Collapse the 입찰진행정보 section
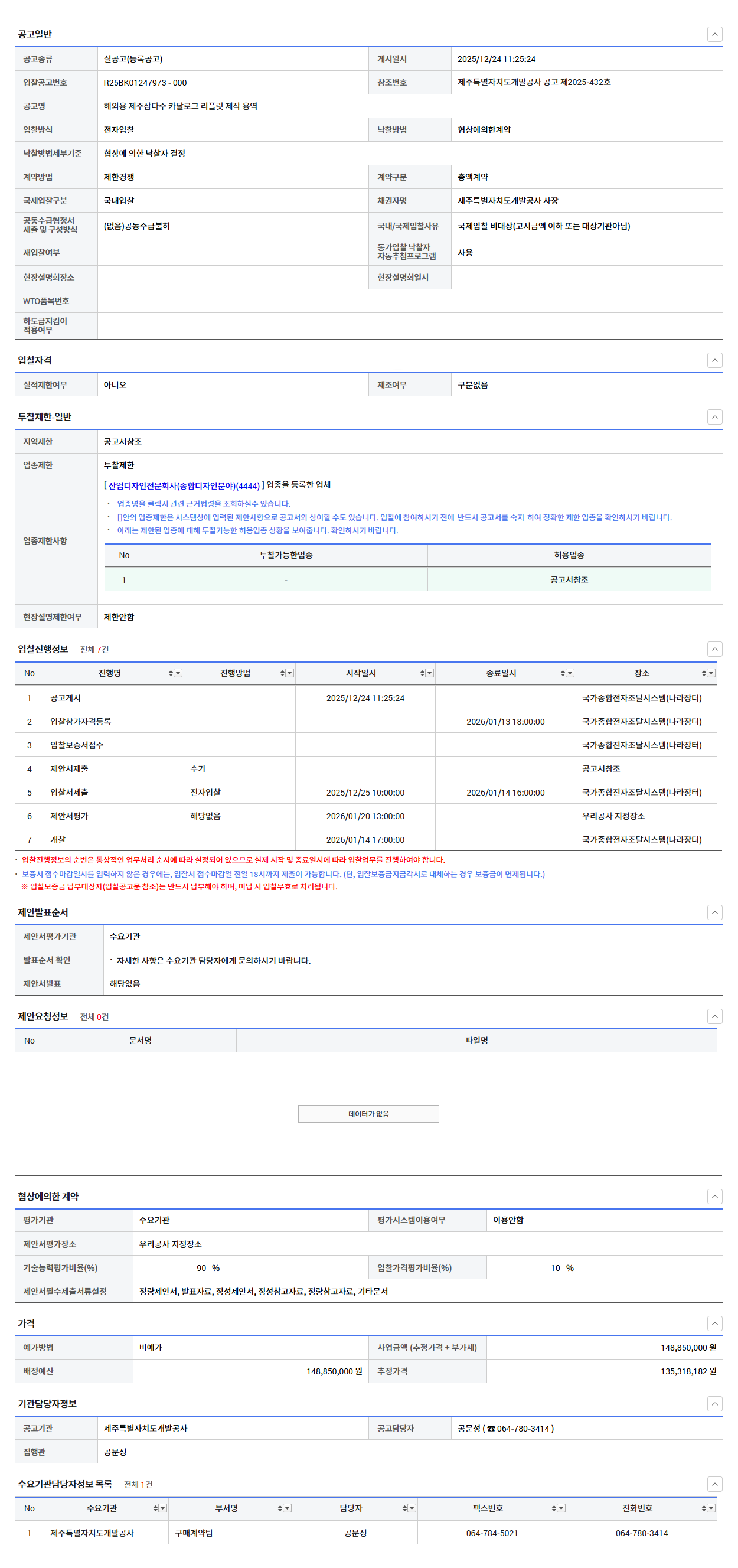This screenshot has width=738, height=1568. point(714,649)
